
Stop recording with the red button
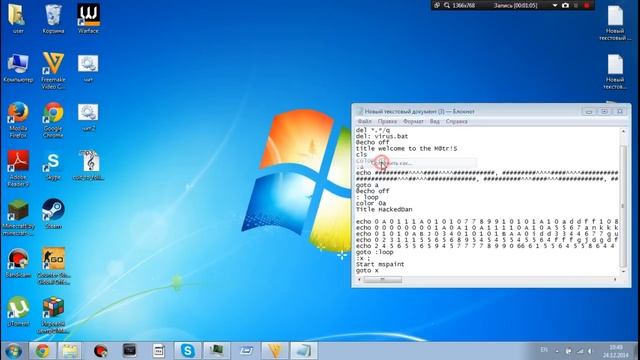(587, 5)
